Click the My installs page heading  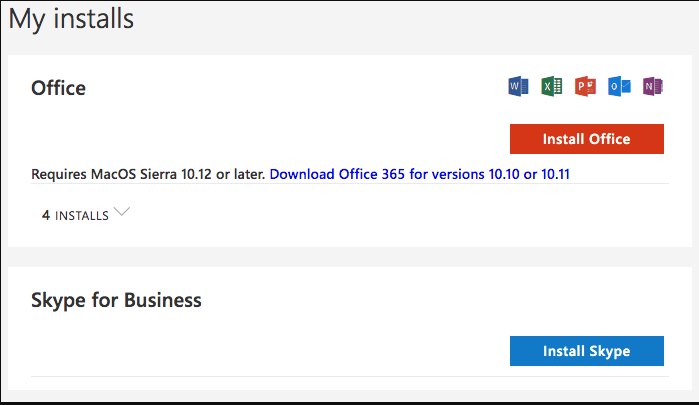point(71,18)
